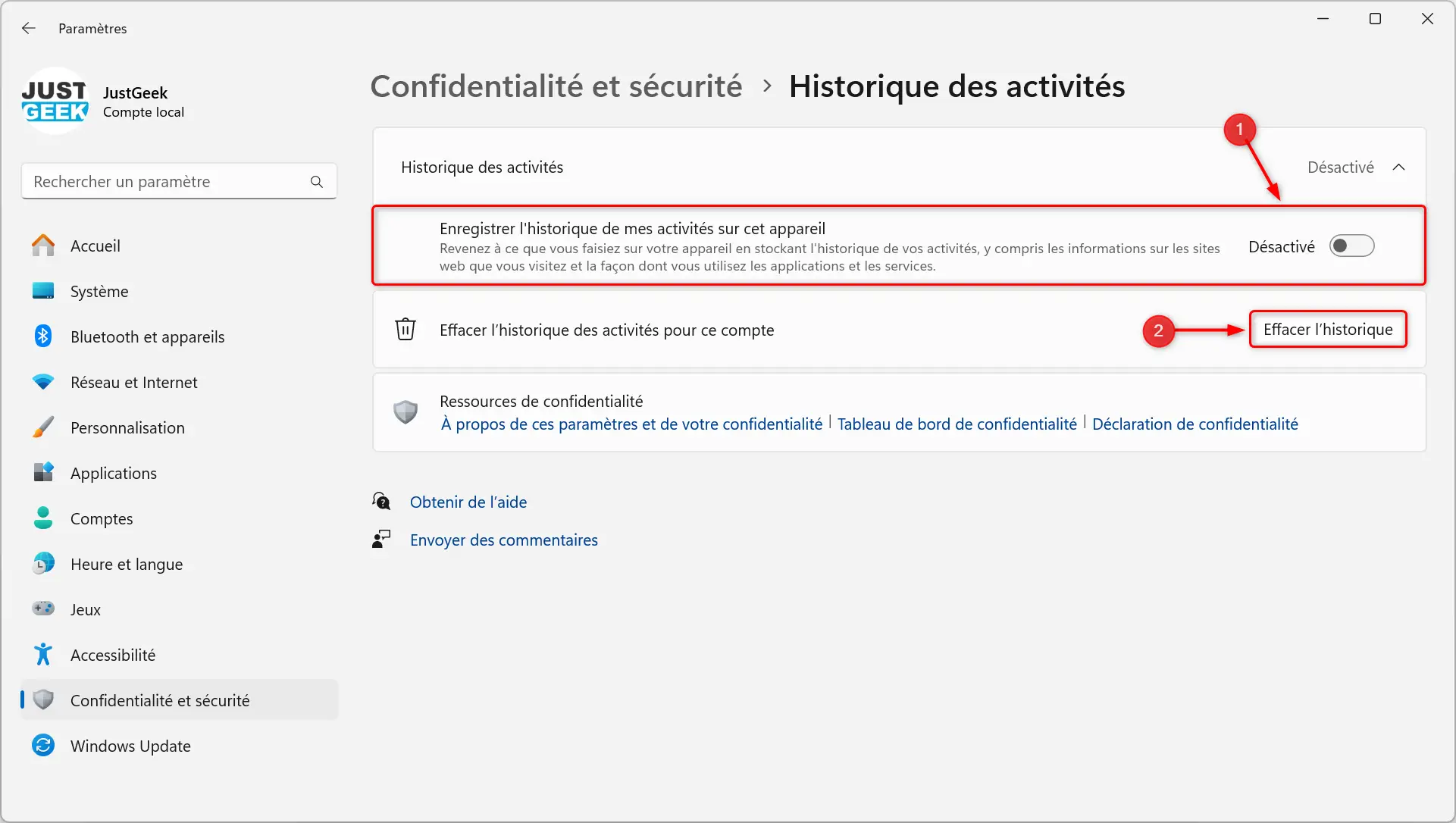Click the Comptes person icon
The image size is (1456, 823).
click(43, 518)
